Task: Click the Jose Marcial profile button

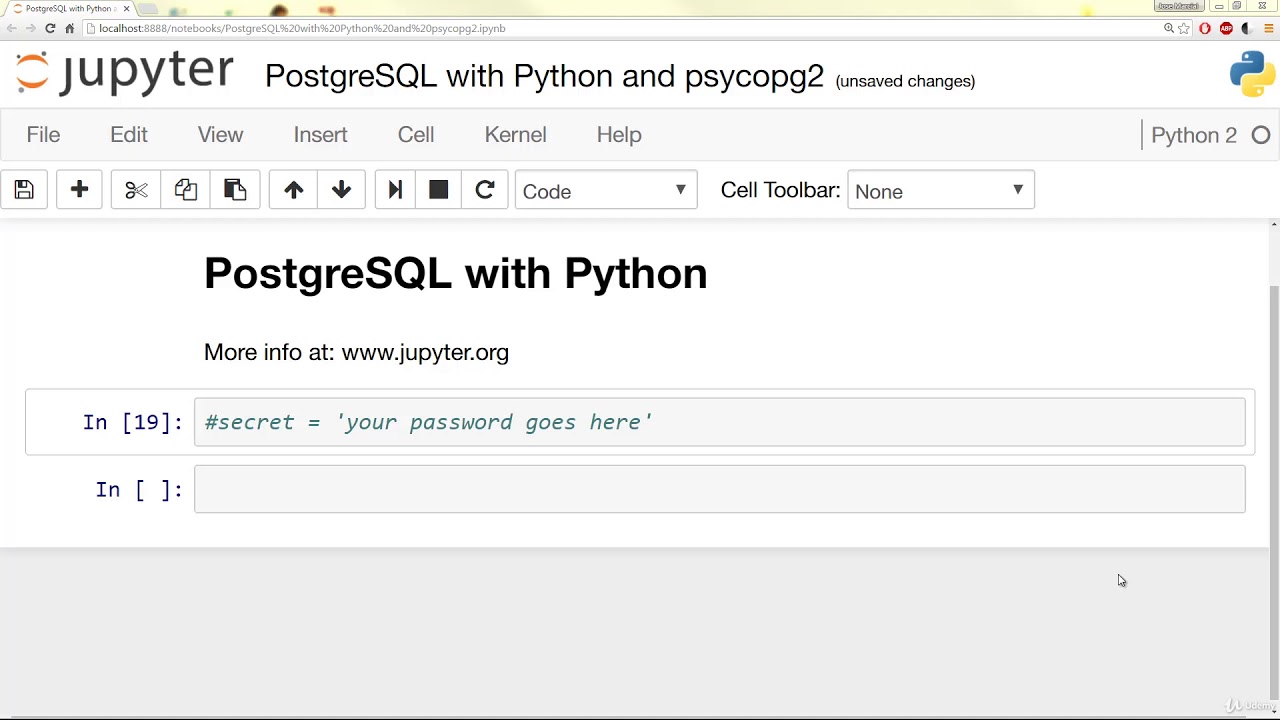Action: [x=1178, y=6]
